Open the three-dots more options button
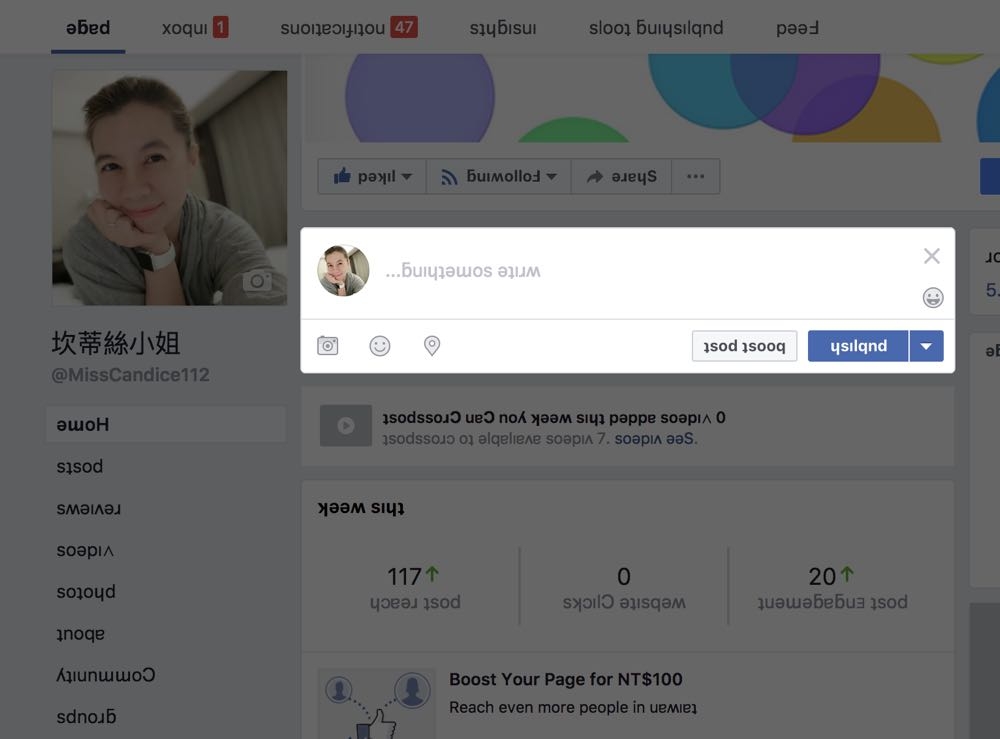 click(x=696, y=176)
